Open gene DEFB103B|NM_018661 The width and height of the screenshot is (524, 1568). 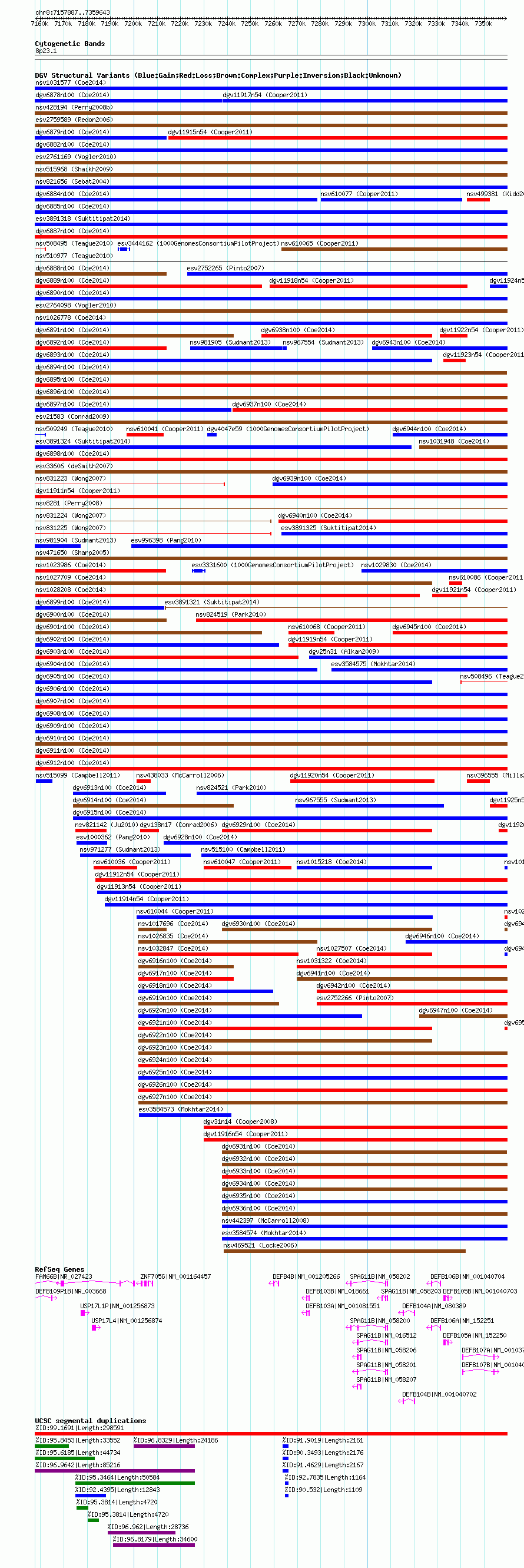[x=337, y=1291]
